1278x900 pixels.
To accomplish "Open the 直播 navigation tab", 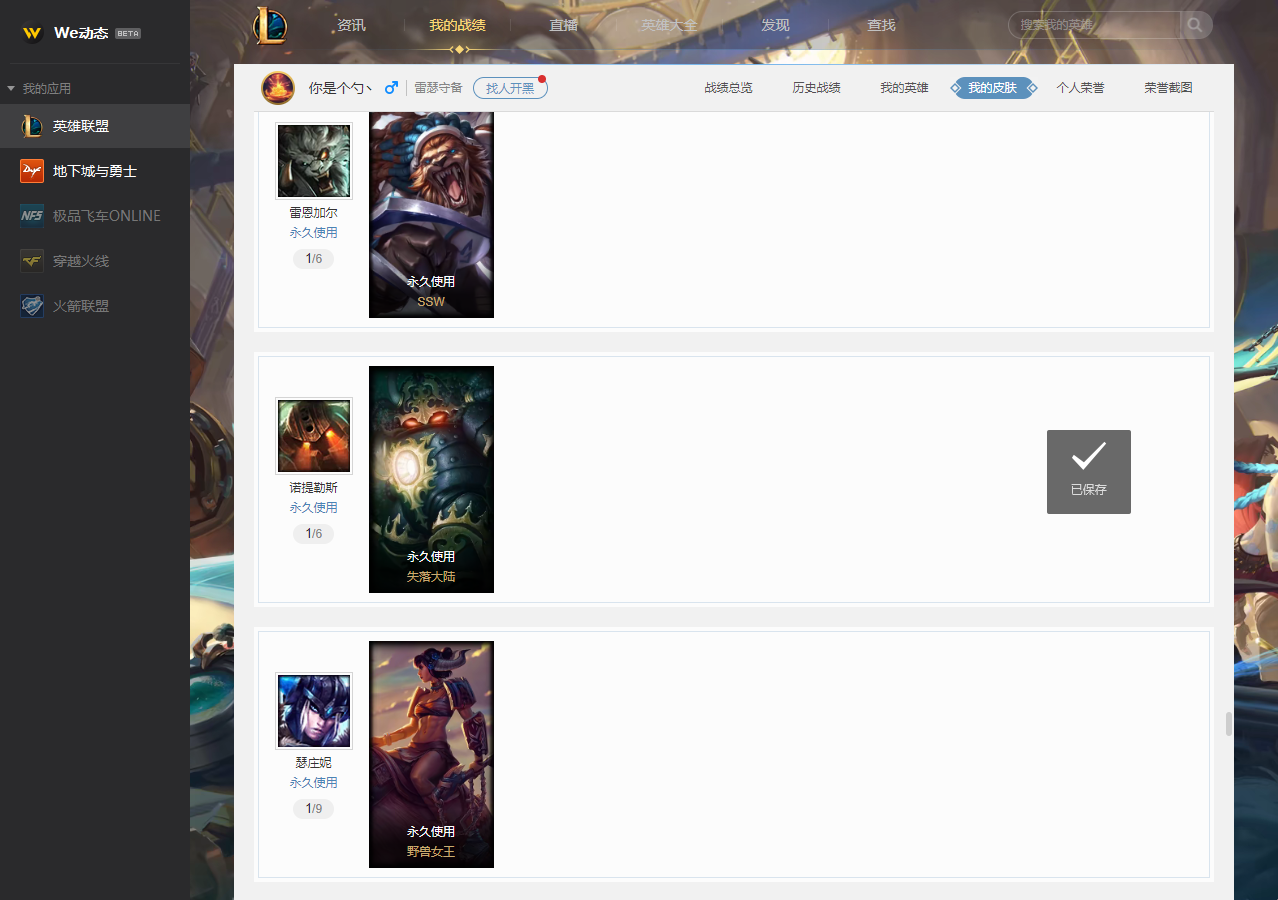I will 564,25.
